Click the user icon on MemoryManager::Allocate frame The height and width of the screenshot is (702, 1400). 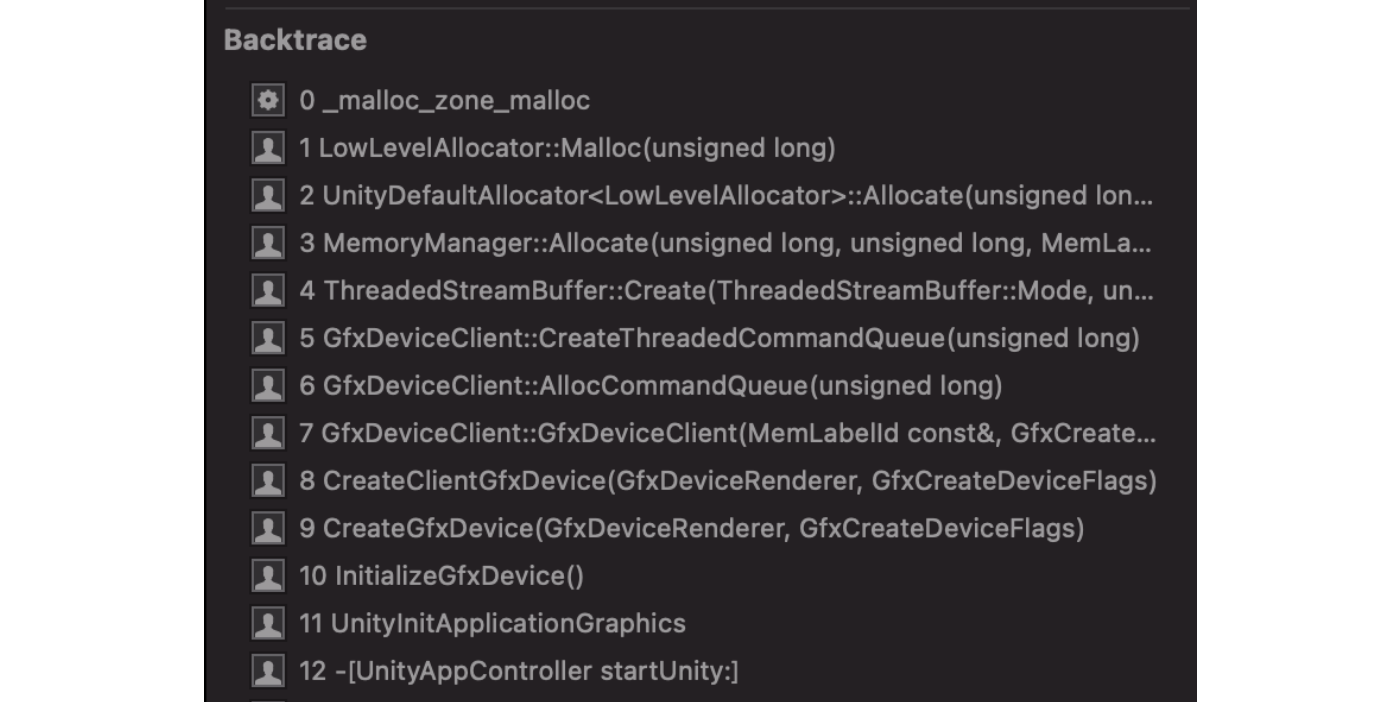click(267, 243)
